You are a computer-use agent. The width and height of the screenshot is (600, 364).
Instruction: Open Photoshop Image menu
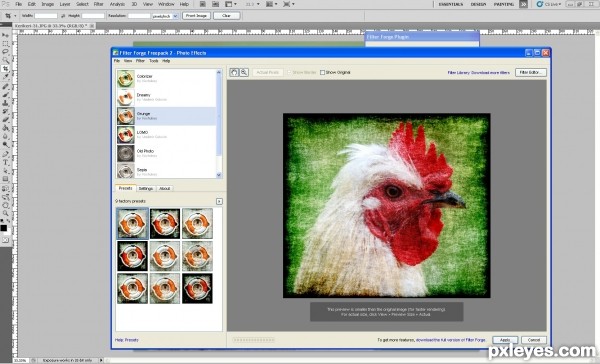tap(47, 4)
